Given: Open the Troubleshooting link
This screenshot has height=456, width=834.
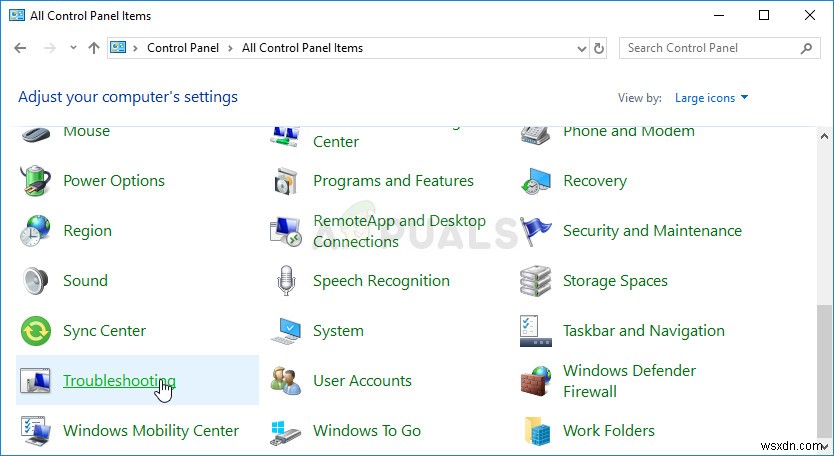Looking at the screenshot, I should point(119,381).
